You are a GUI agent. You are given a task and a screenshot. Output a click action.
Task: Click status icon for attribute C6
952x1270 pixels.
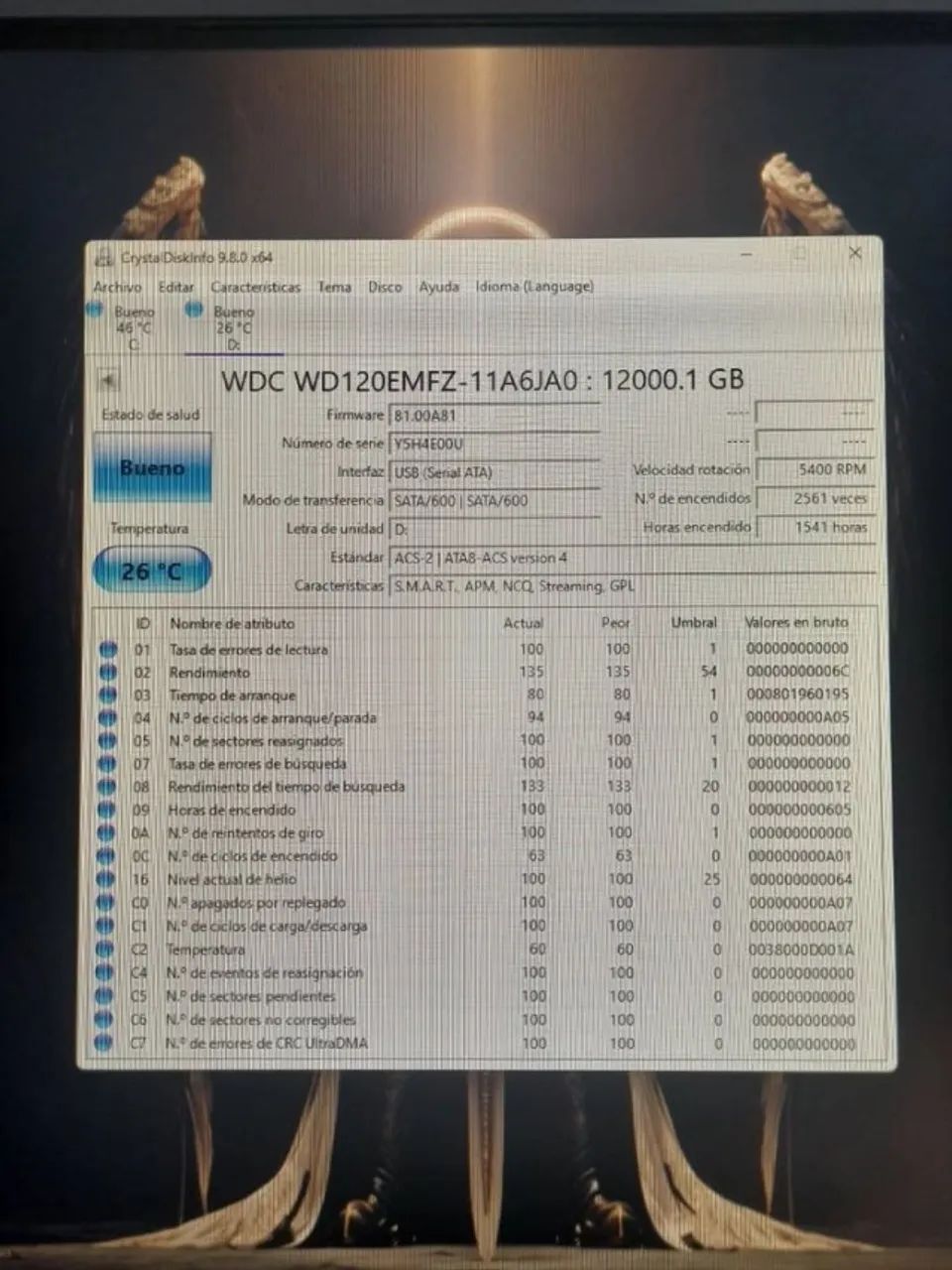[103, 1020]
